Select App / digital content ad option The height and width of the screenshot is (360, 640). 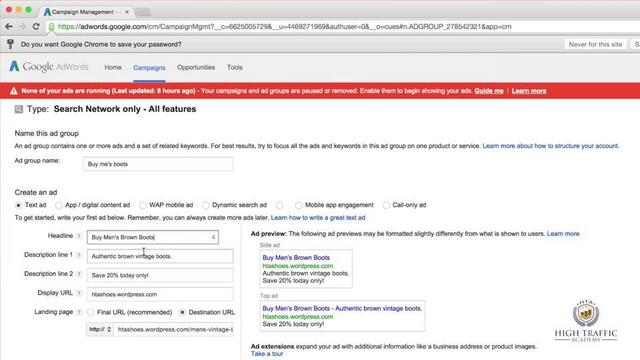[59, 205]
